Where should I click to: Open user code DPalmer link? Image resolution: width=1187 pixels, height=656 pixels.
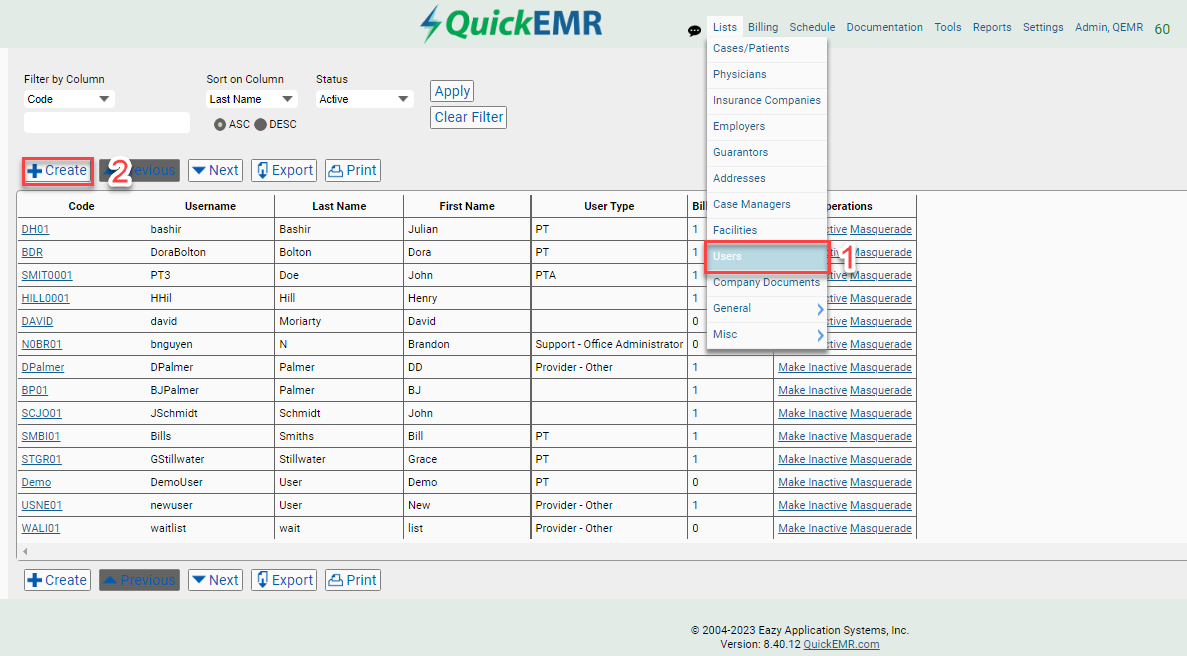(x=43, y=367)
